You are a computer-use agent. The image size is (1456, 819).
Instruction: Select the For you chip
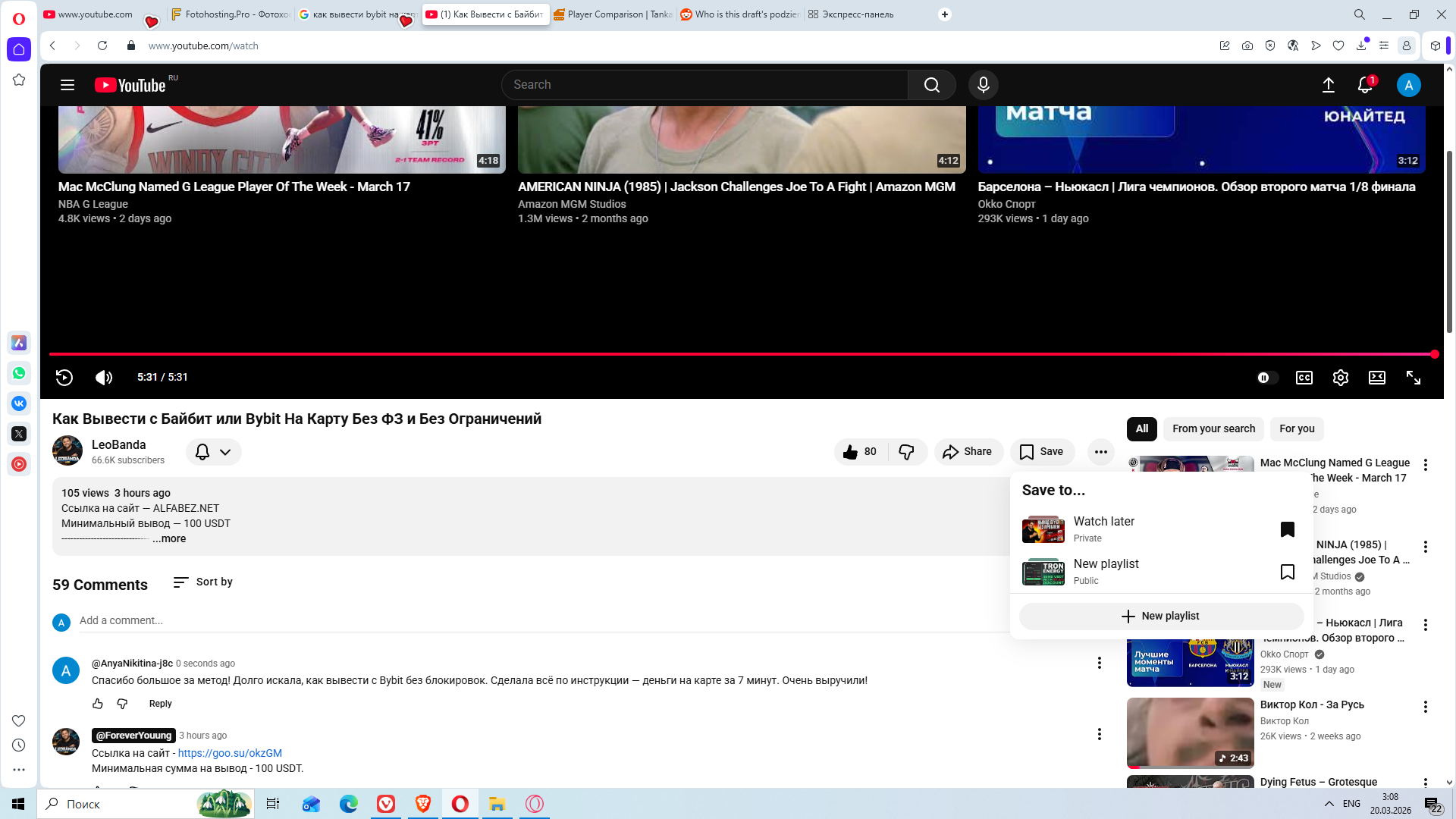tap(1297, 428)
